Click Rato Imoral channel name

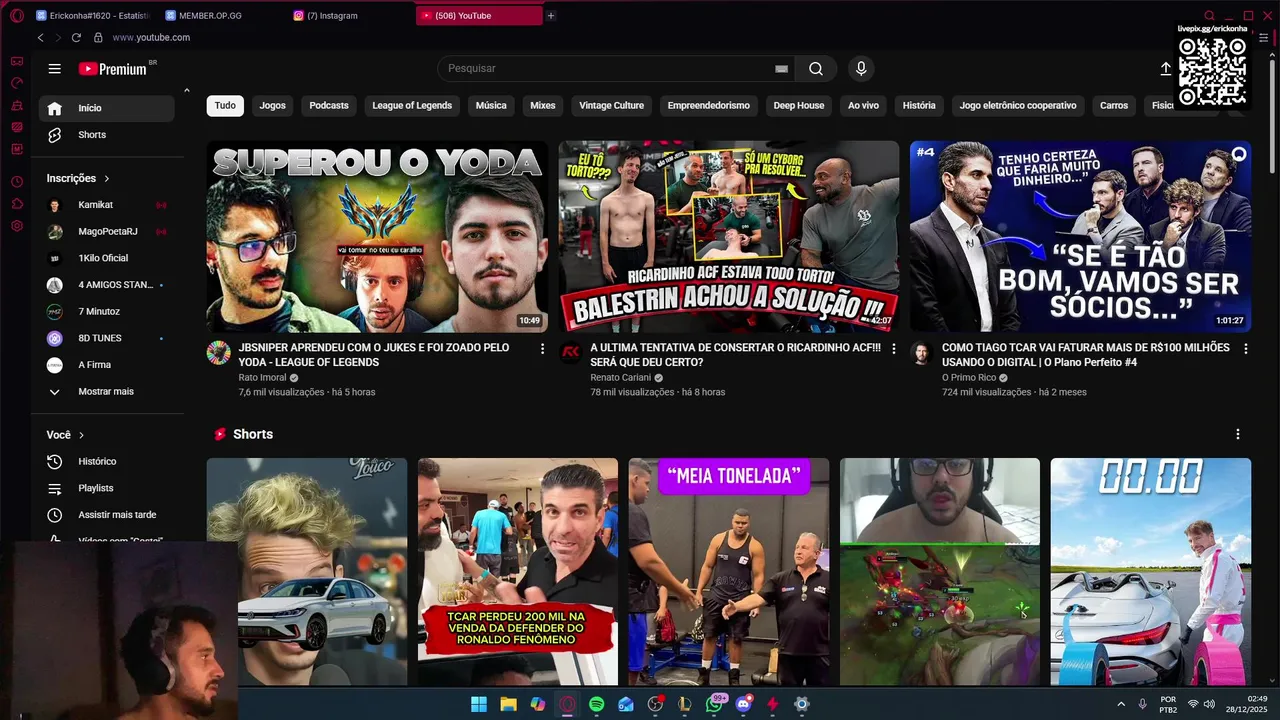pos(263,378)
